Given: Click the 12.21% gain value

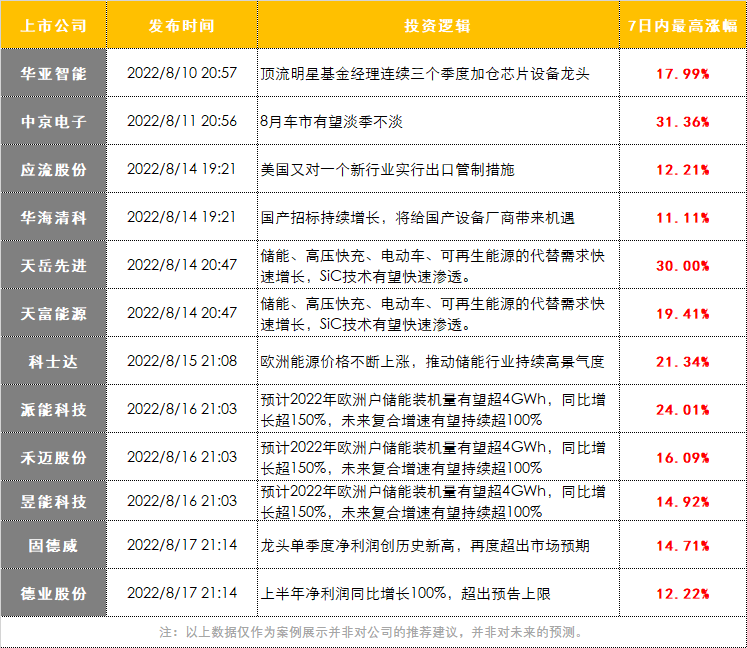Looking at the screenshot, I should pyautogui.click(x=683, y=170).
